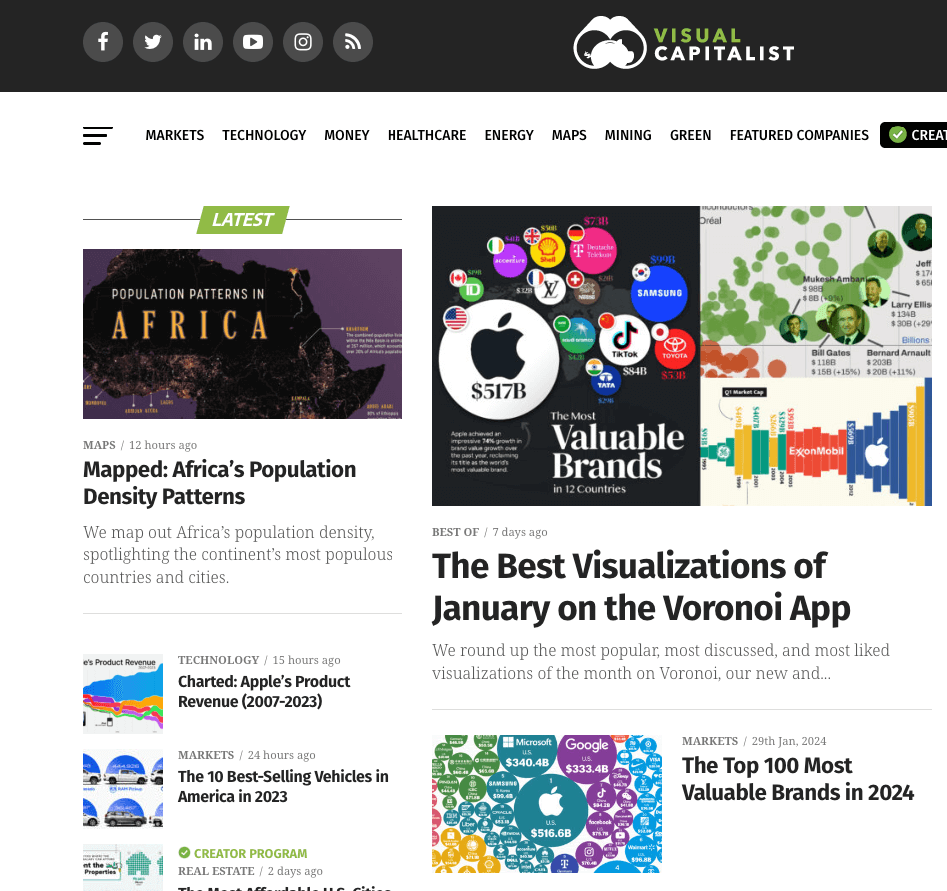Click the Creator Program label

coord(250,853)
